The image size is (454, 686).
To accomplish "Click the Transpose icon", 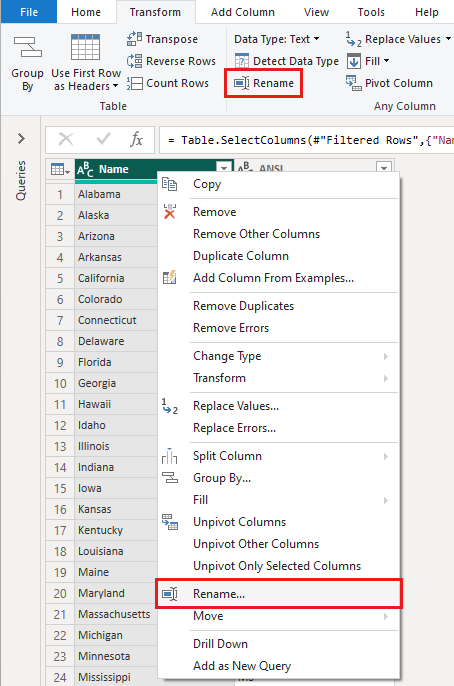I will (x=134, y=39).
